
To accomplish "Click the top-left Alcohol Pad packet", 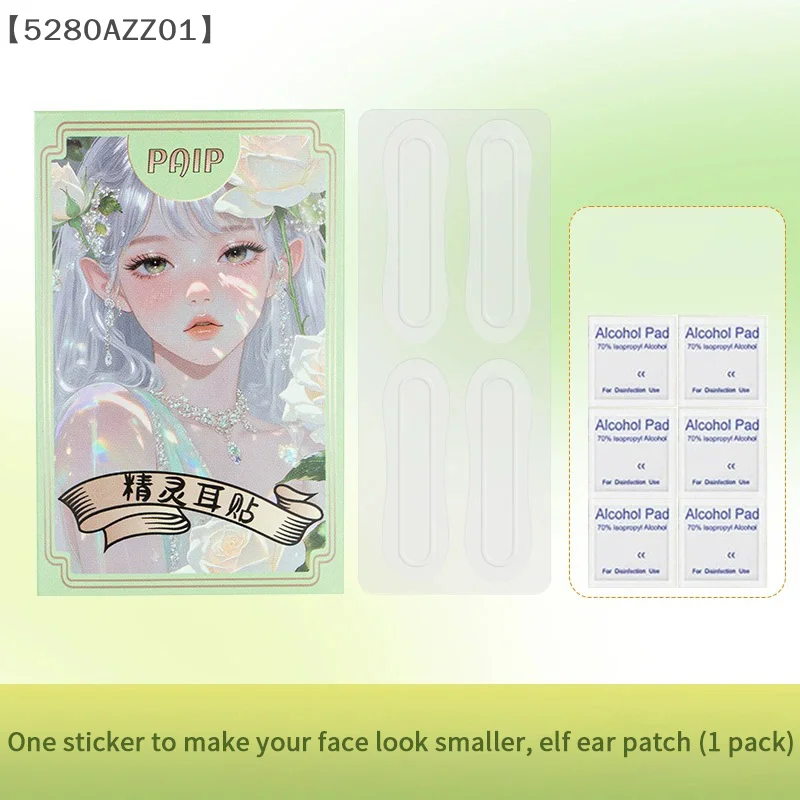I will pos(632,361).
